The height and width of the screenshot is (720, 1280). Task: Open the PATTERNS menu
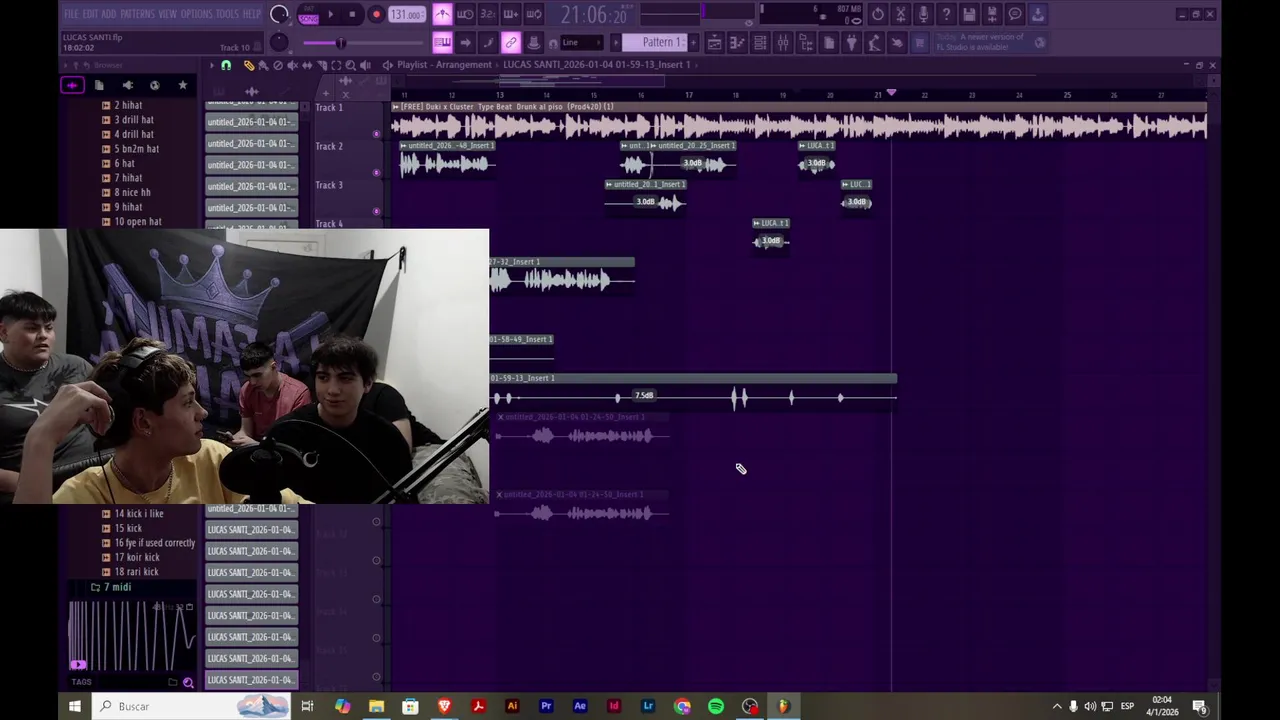(138, 14)
